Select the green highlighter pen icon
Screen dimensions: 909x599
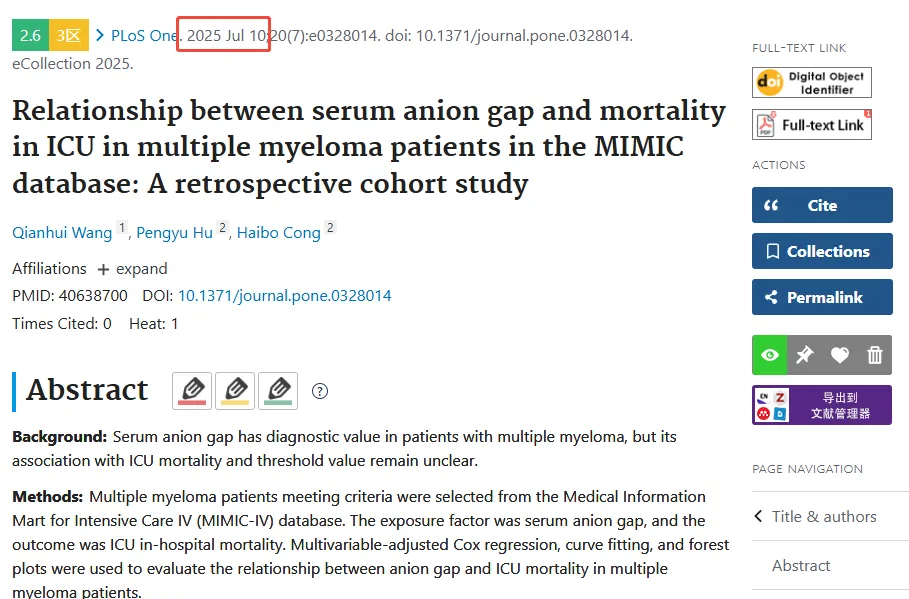click(278, 391)
